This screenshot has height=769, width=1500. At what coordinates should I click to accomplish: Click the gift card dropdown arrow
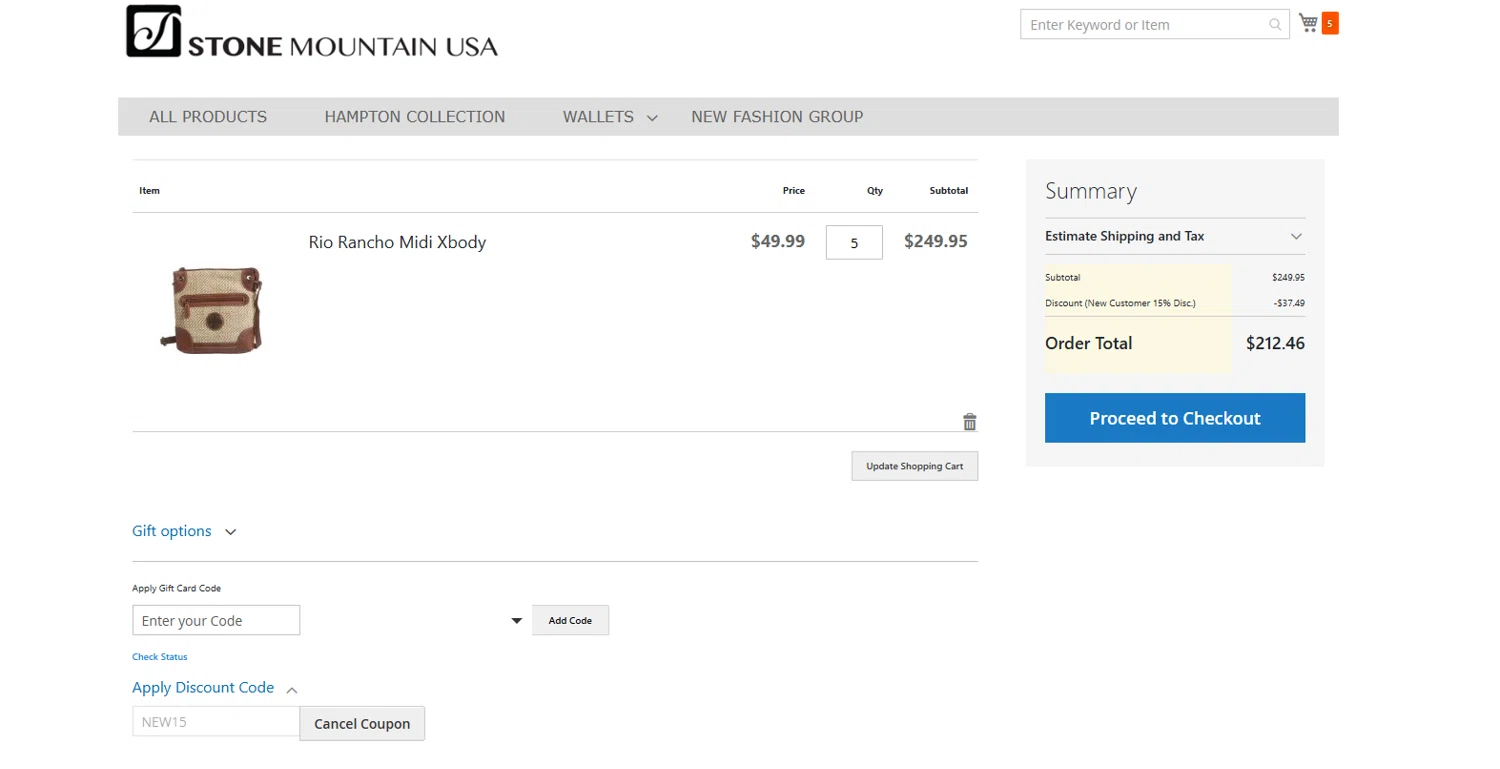click(x=517, y=621)
